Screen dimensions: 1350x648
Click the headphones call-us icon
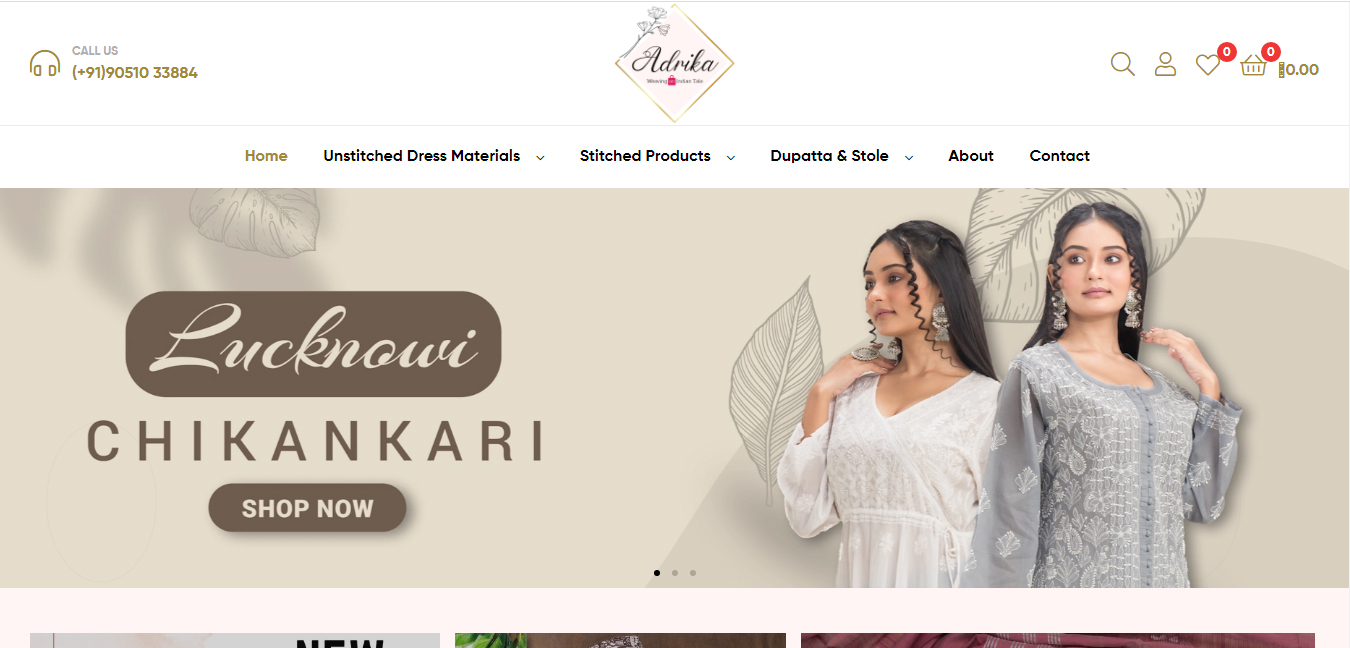tap(45, 64)
